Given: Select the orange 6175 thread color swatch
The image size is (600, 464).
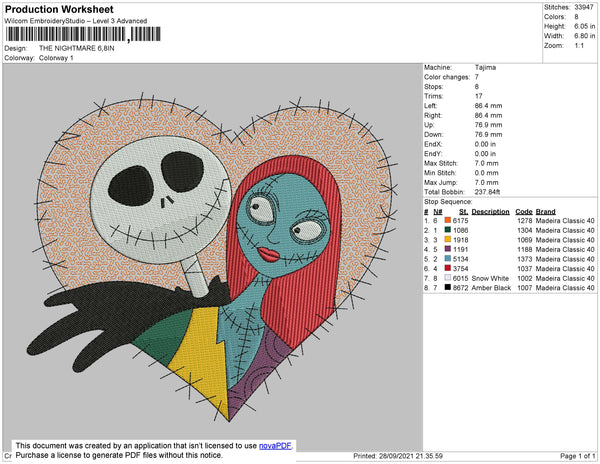Looking at the screenshot, I should pyautogui.click(x=448, y=221).
